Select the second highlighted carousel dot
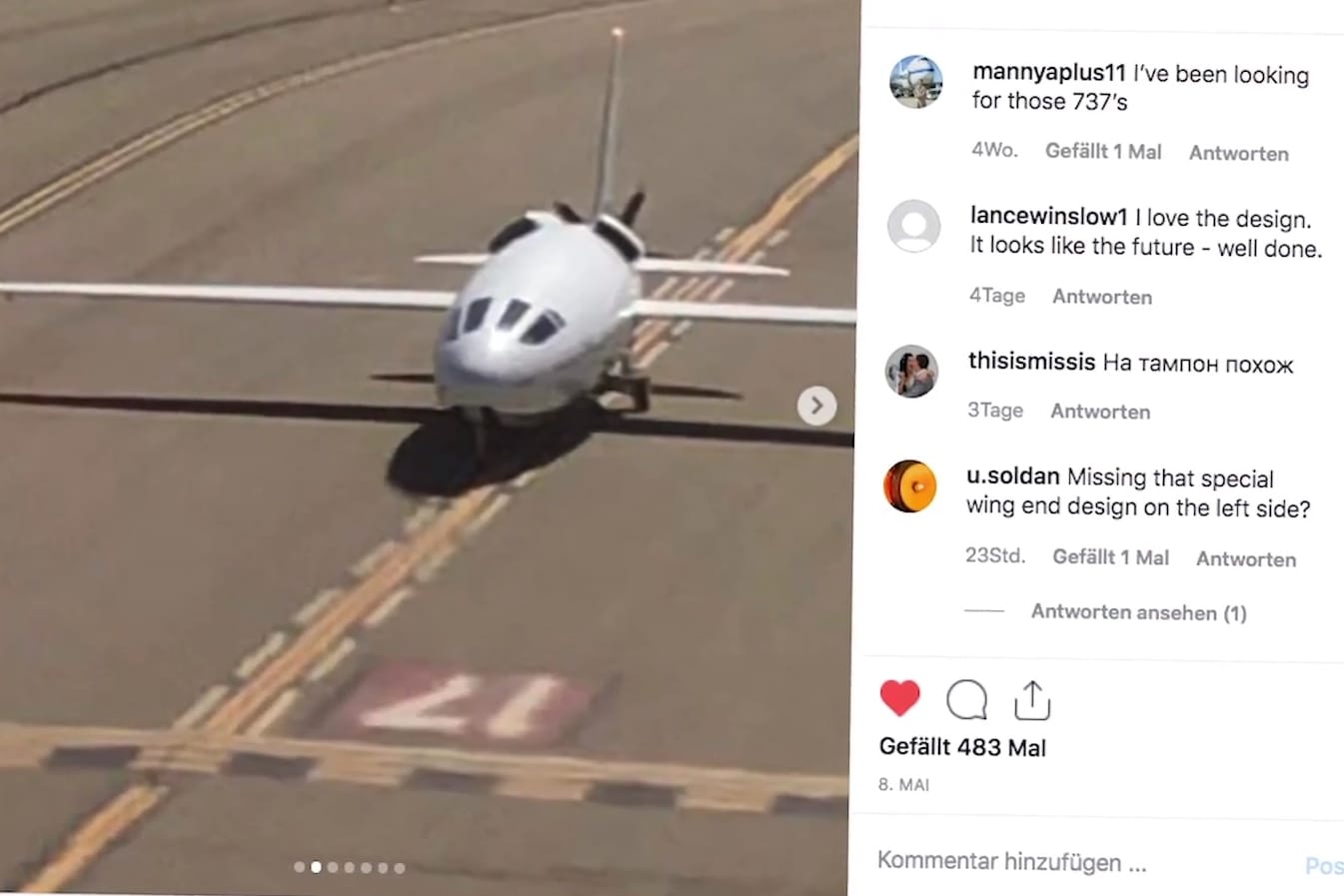 point(316,867)
